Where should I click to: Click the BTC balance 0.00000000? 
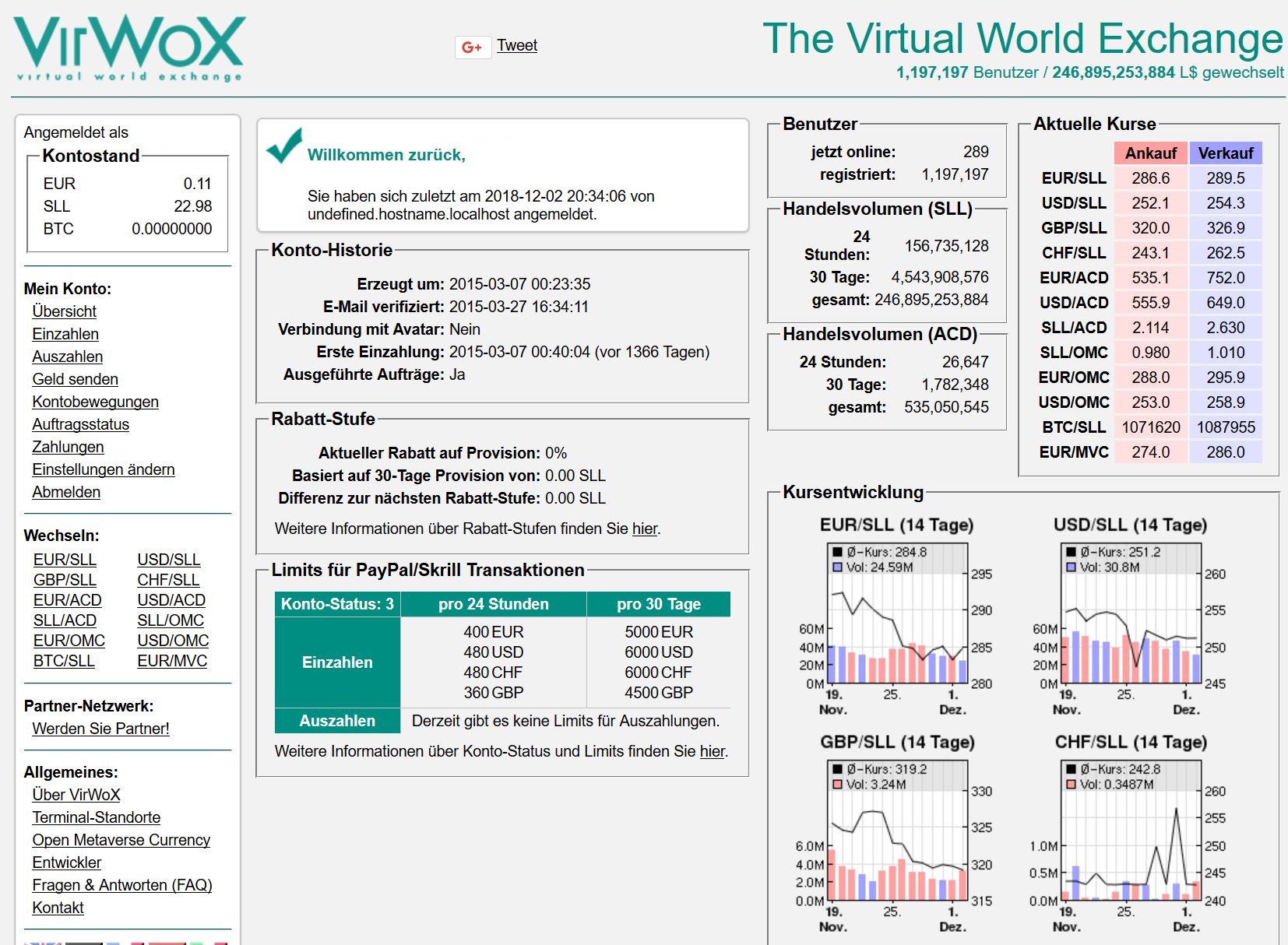171,229
